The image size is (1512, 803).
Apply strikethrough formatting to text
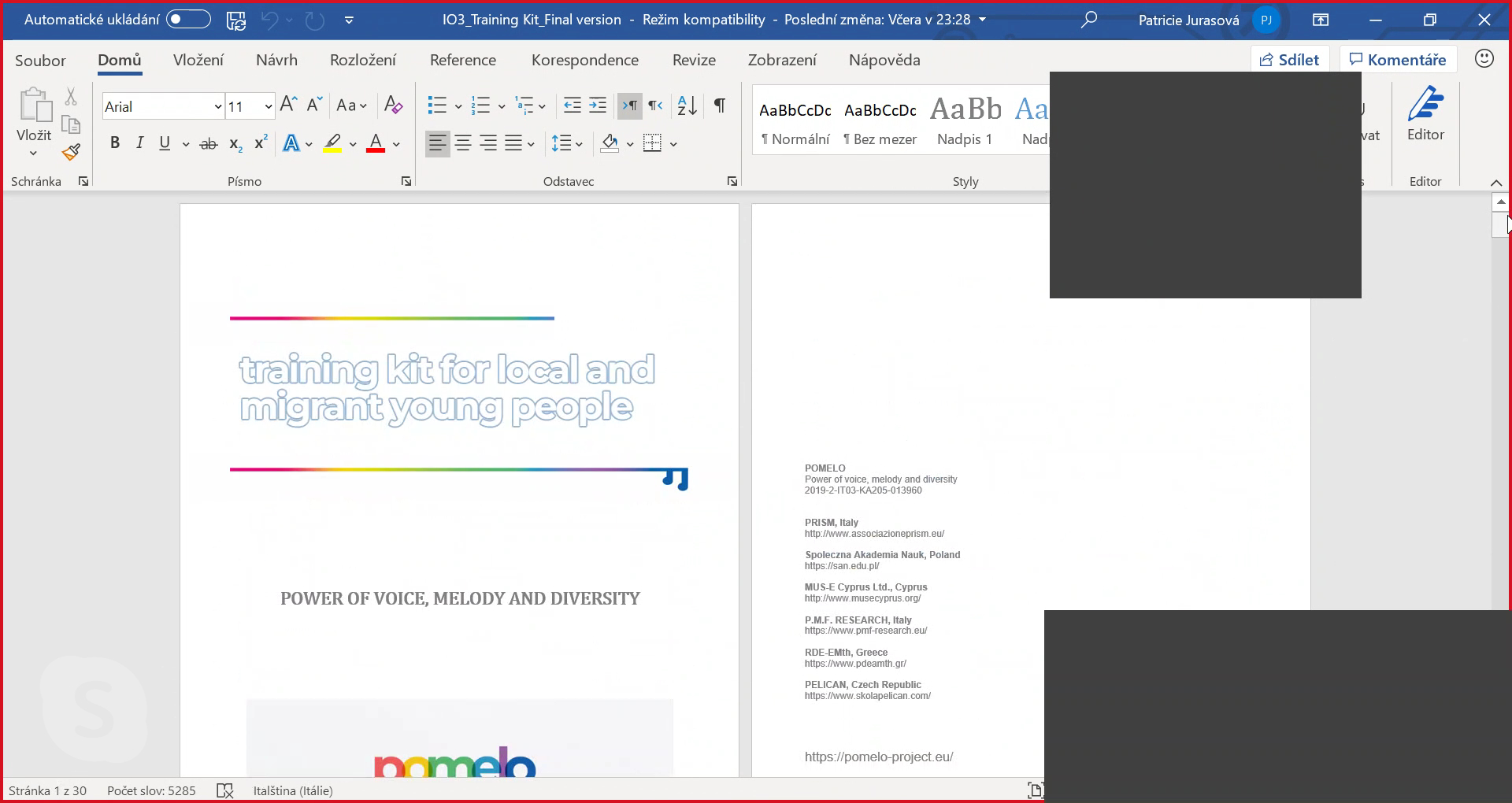point(208,143)
